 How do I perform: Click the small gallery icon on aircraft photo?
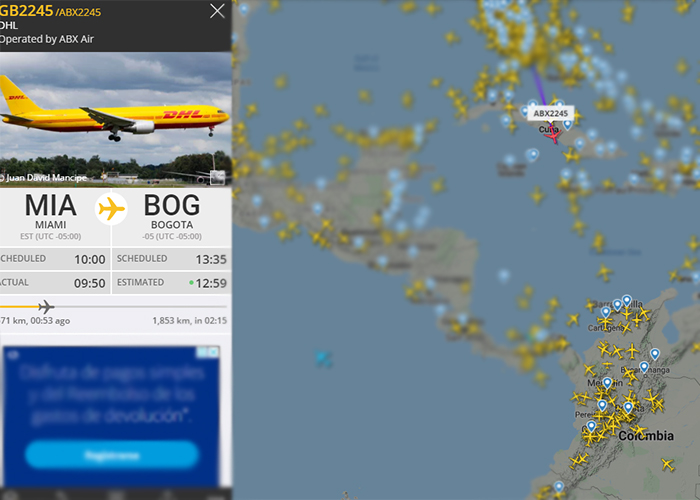pos(217,177)
